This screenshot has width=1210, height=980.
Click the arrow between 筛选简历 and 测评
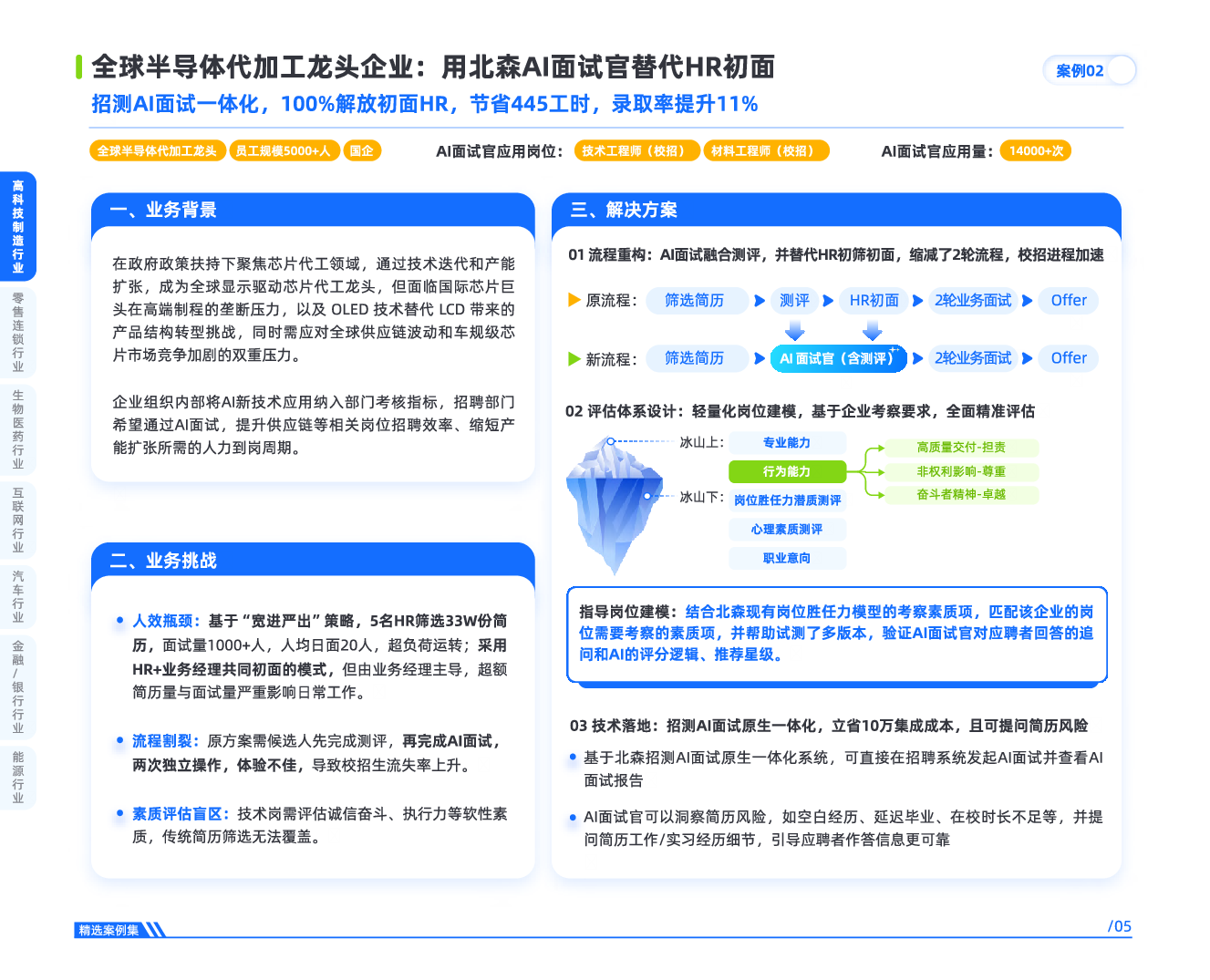[x=760, y=300]
